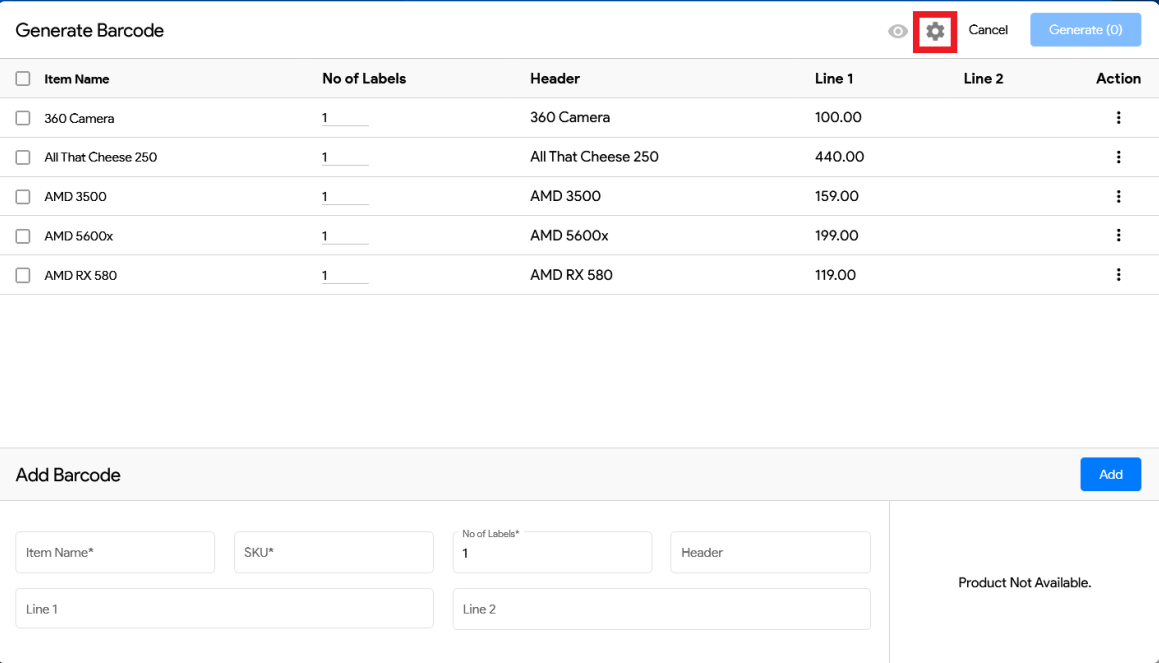The height and width of the screenshot is (663, 1159).
Task: Click Line 1 value 440.00
Action: click(x=840, y=157)
